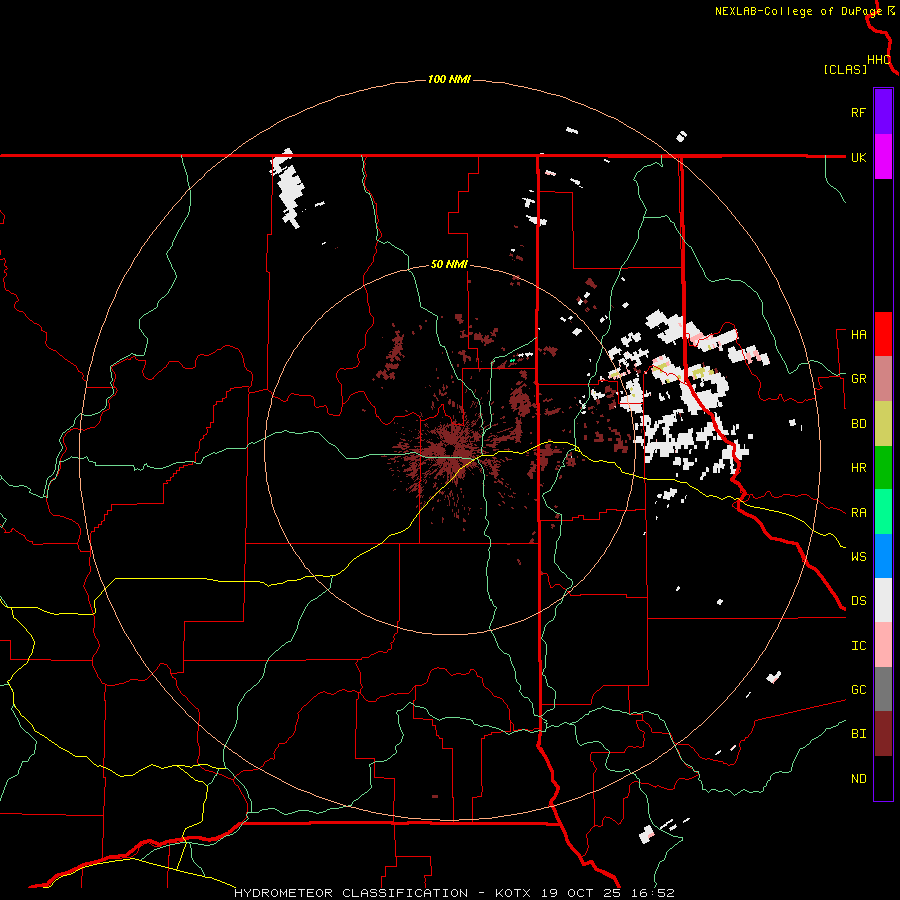Viewport: 900px width, 900px height.
Task: Click the ND black legend swatch
Action: point(883,778)
